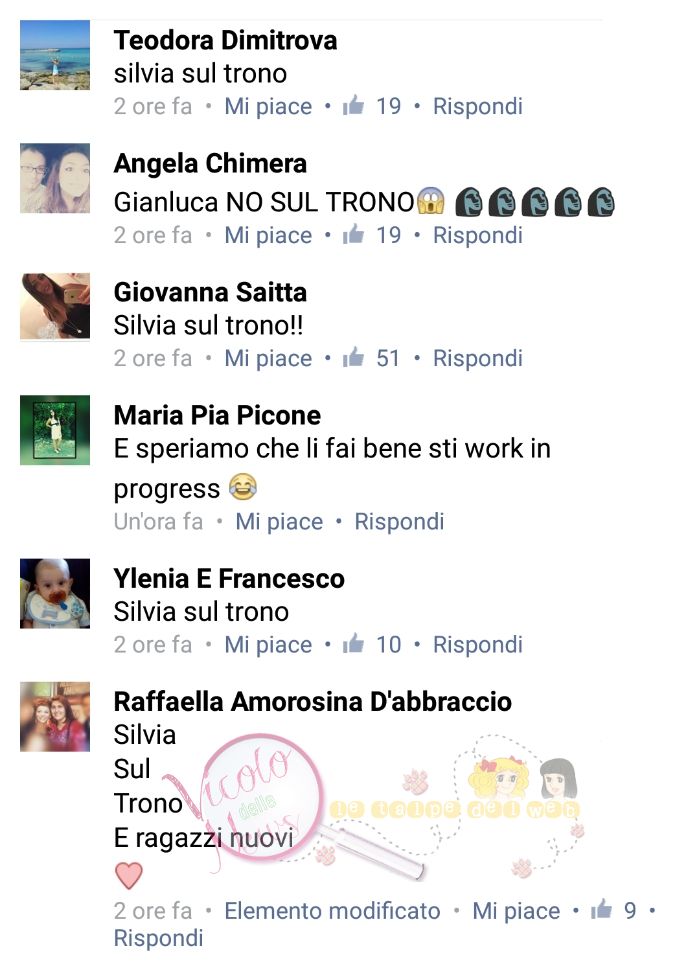Click the thumbs-up icon on Ylenia E Francesco's comment
Screen dimensions: 686x969
pos(354,644)
